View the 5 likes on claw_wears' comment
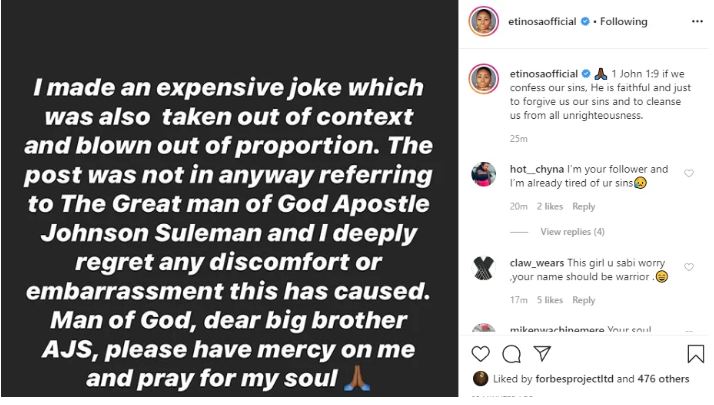The height and width of the screenshot is (405, 714). tap(548, 300)
